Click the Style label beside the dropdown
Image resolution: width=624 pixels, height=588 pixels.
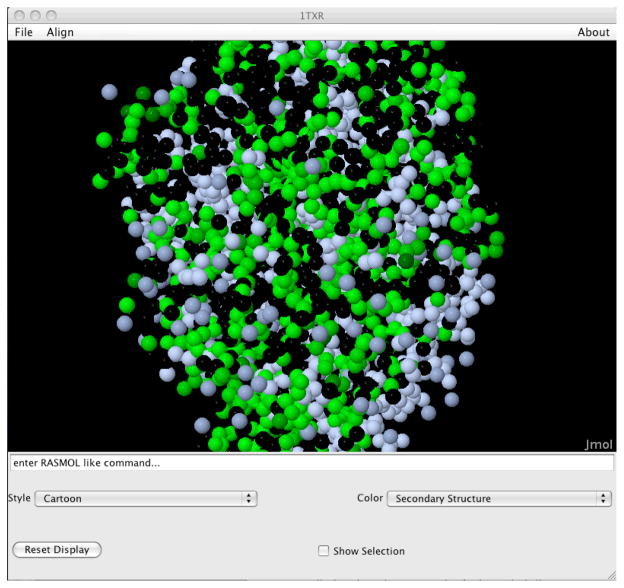19,497
